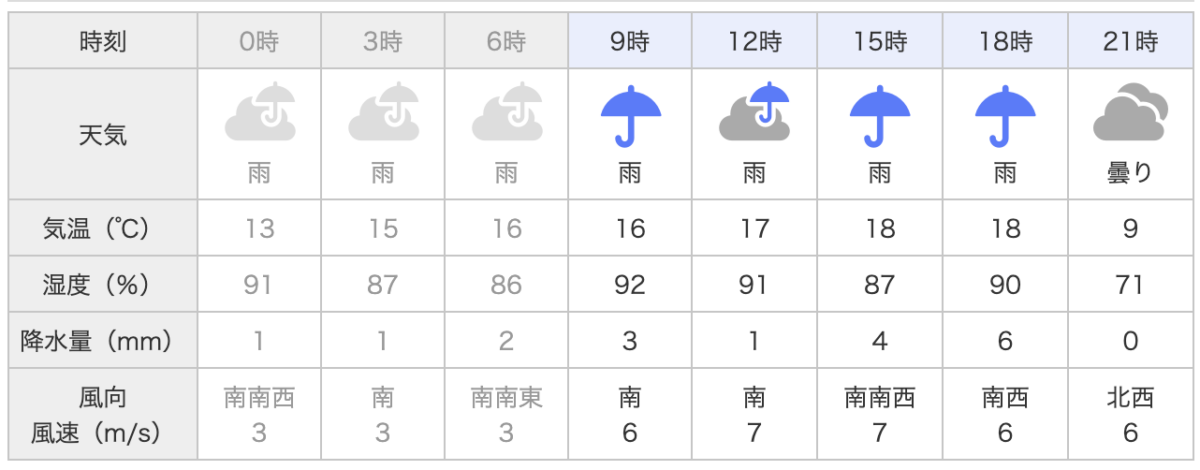Click the 18時 precipitation value 6

click(1005, 341)
